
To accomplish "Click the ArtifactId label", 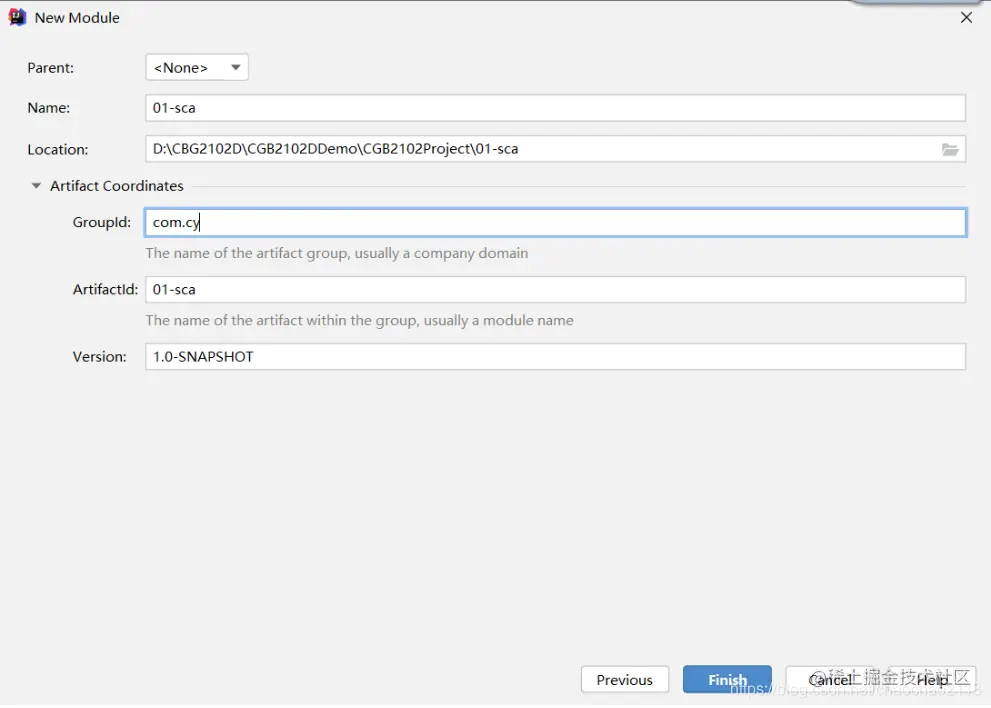I will 105,290.
